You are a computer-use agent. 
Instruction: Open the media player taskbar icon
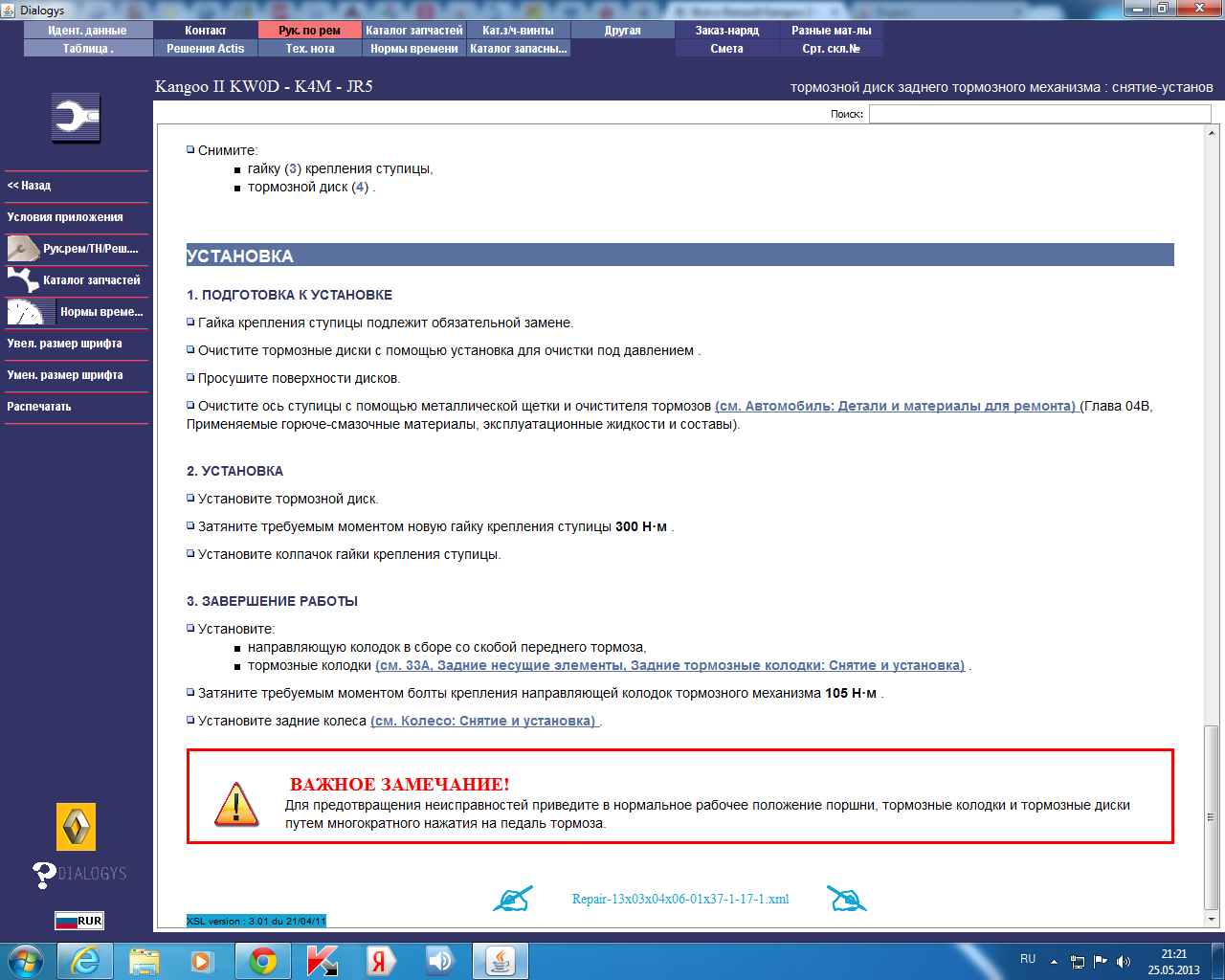pos(202,961)
